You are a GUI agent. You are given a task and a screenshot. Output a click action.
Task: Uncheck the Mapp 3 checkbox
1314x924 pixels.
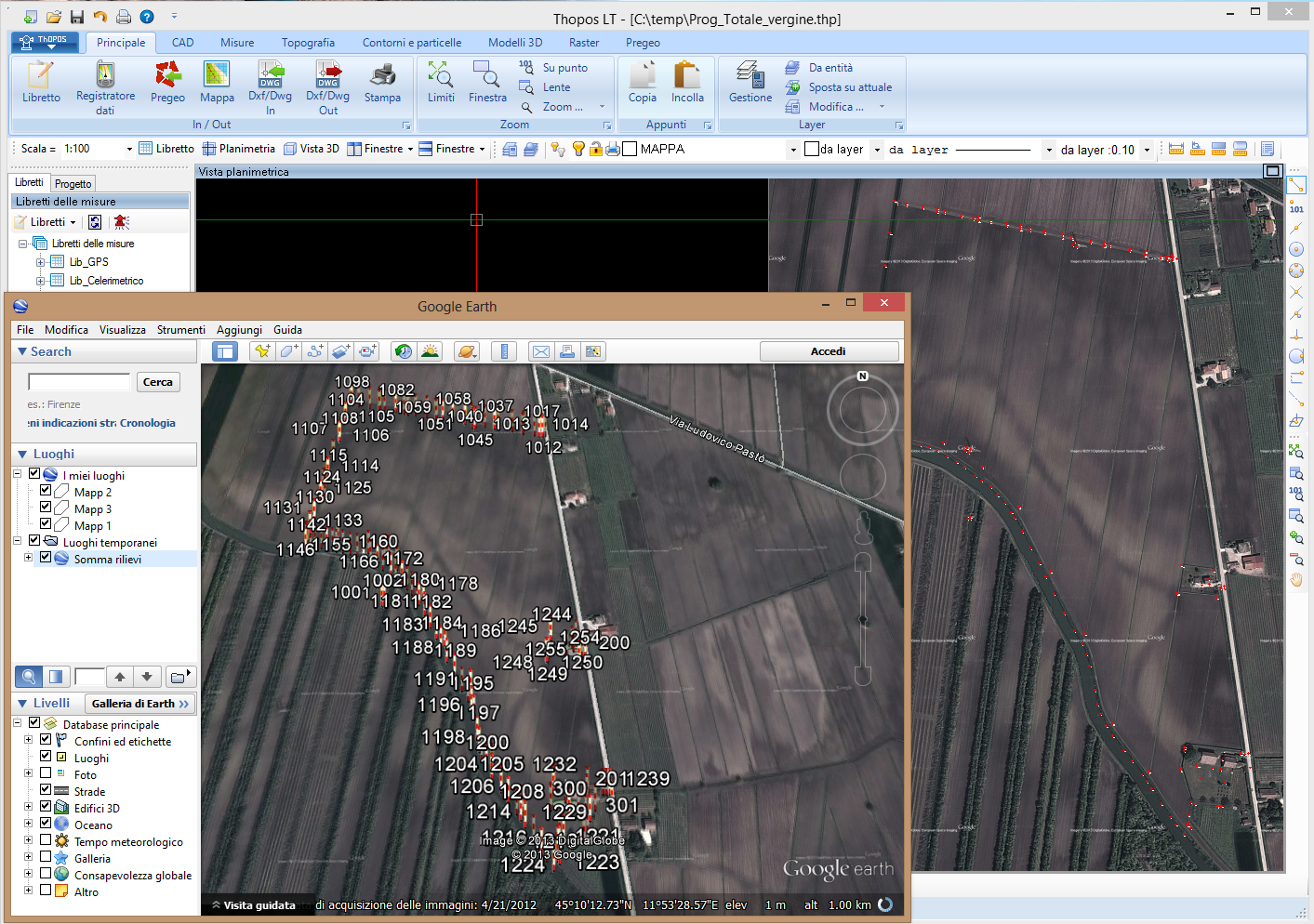[x=45, y=508]
